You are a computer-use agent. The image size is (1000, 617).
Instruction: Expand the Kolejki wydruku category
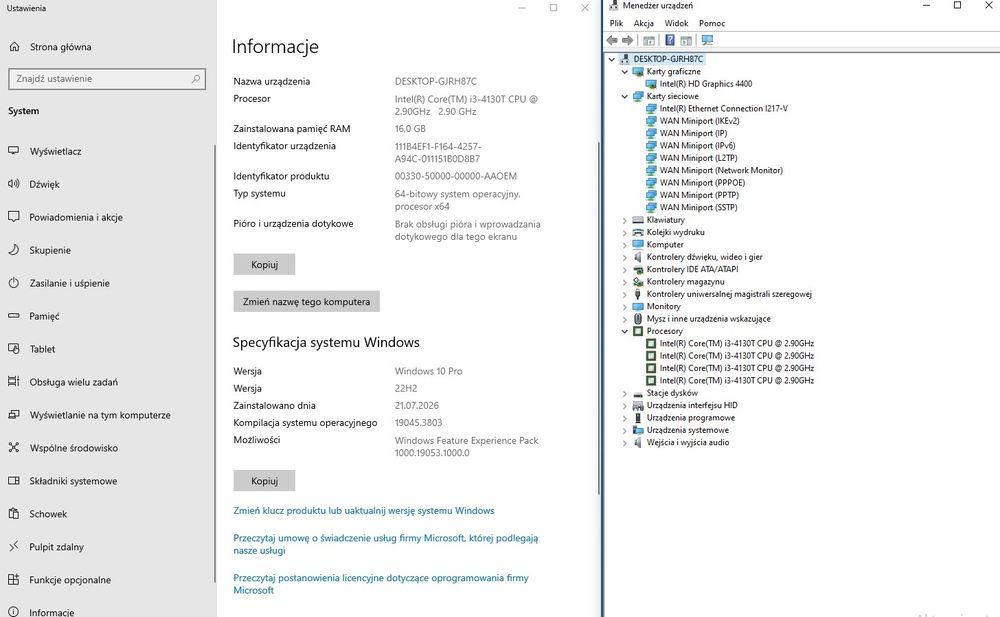point(624,232)
